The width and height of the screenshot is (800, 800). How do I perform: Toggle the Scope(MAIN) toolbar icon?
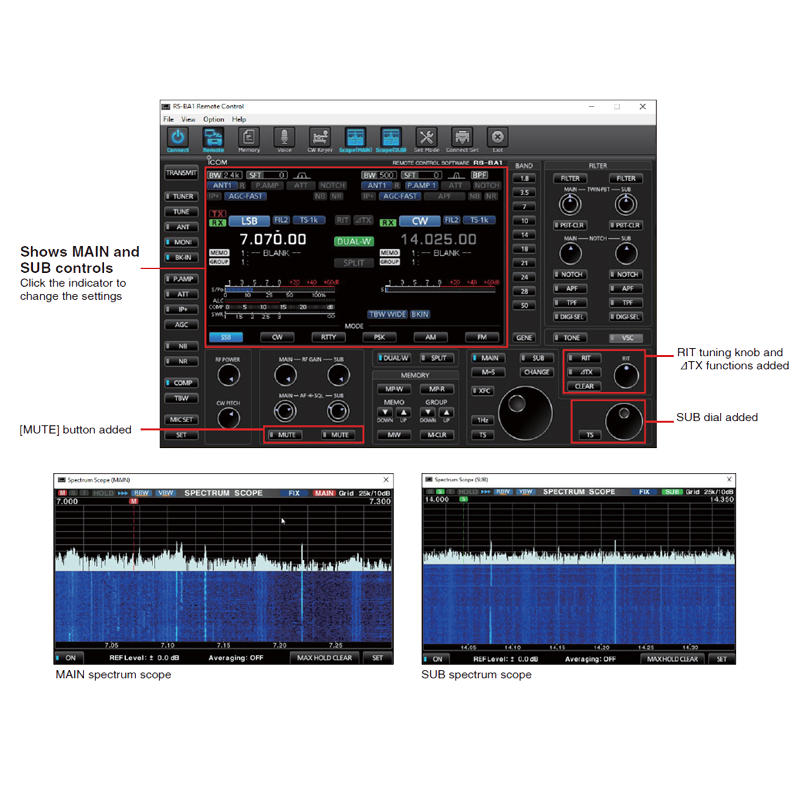(x=355, y=139)
